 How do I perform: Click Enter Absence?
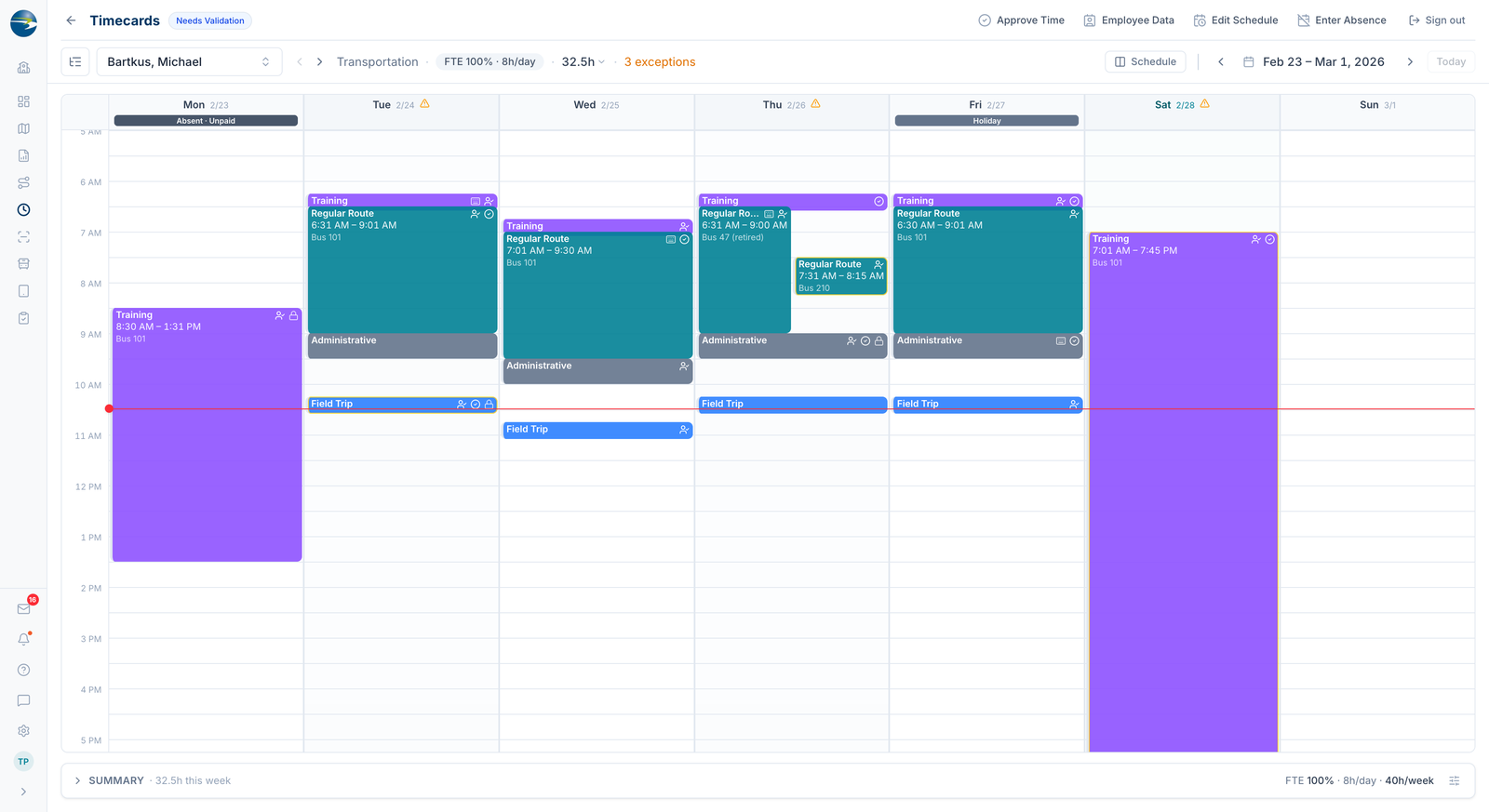(x=1342, y=20)
